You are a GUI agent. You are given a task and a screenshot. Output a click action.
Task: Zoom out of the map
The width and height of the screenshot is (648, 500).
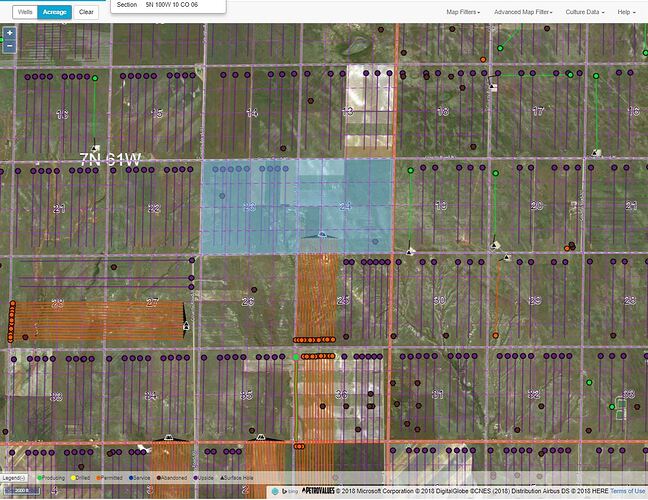point(10,46)
